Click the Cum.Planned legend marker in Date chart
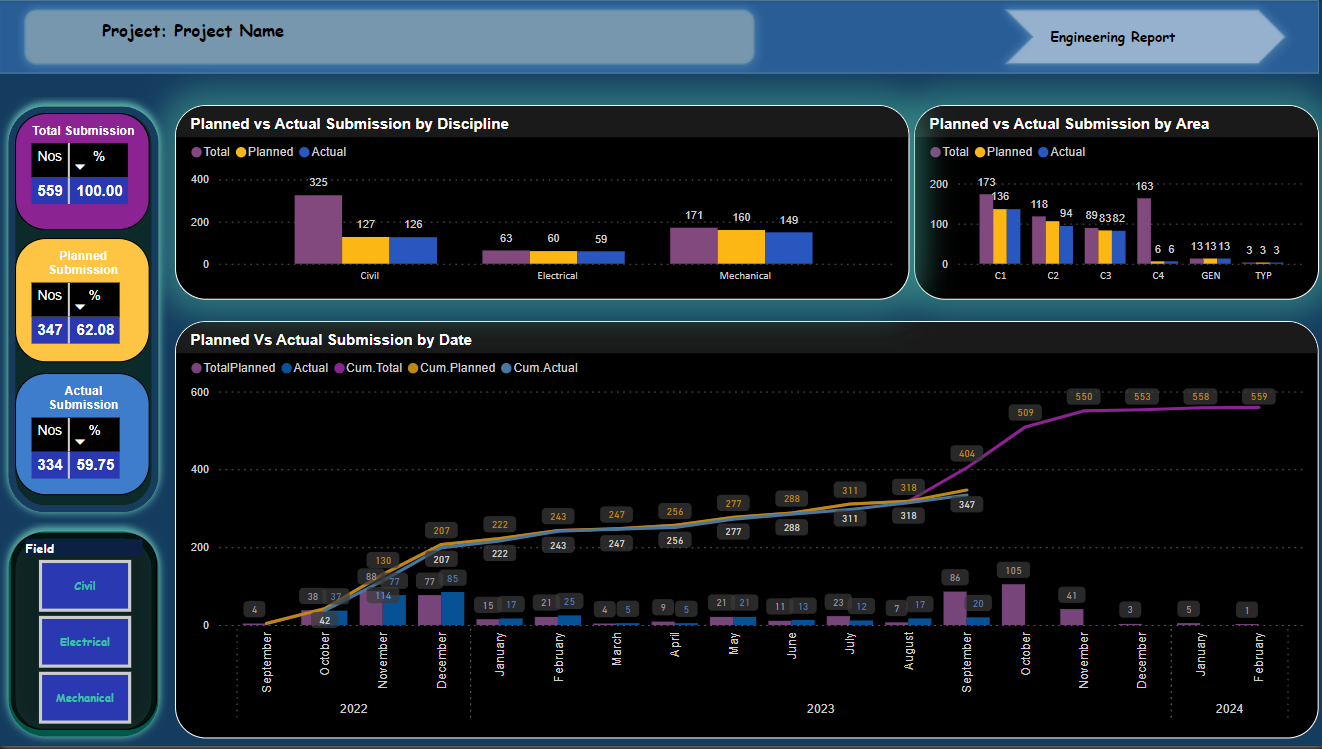Screen dimensions: 1322x749 point(412,369)
